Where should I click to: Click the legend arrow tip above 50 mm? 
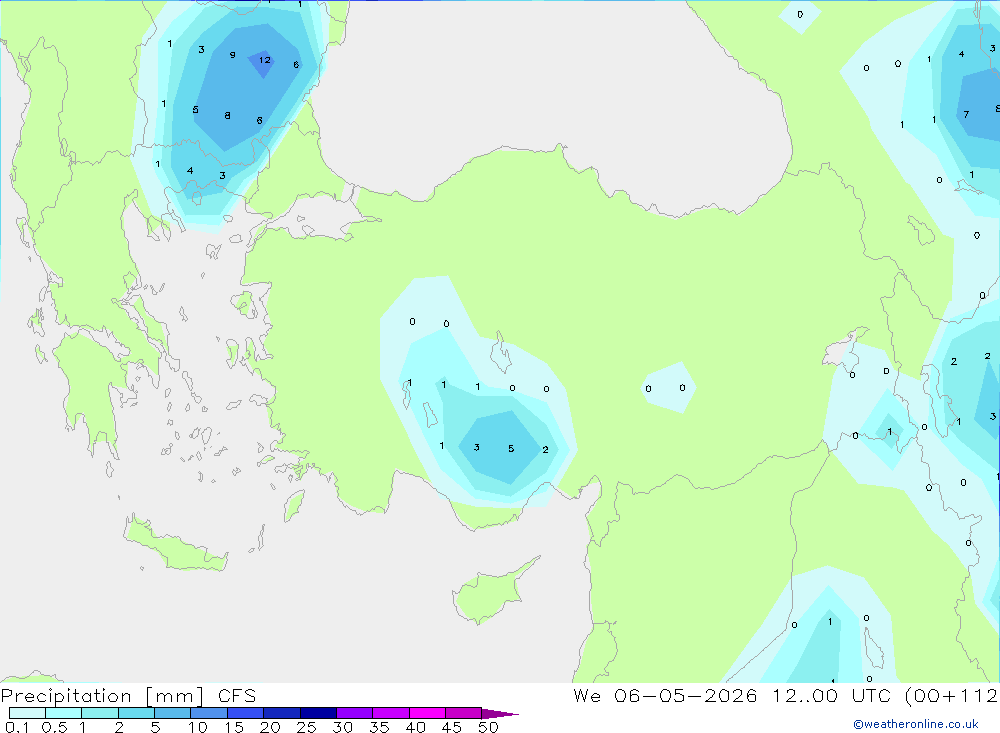[x=499, y=713]
